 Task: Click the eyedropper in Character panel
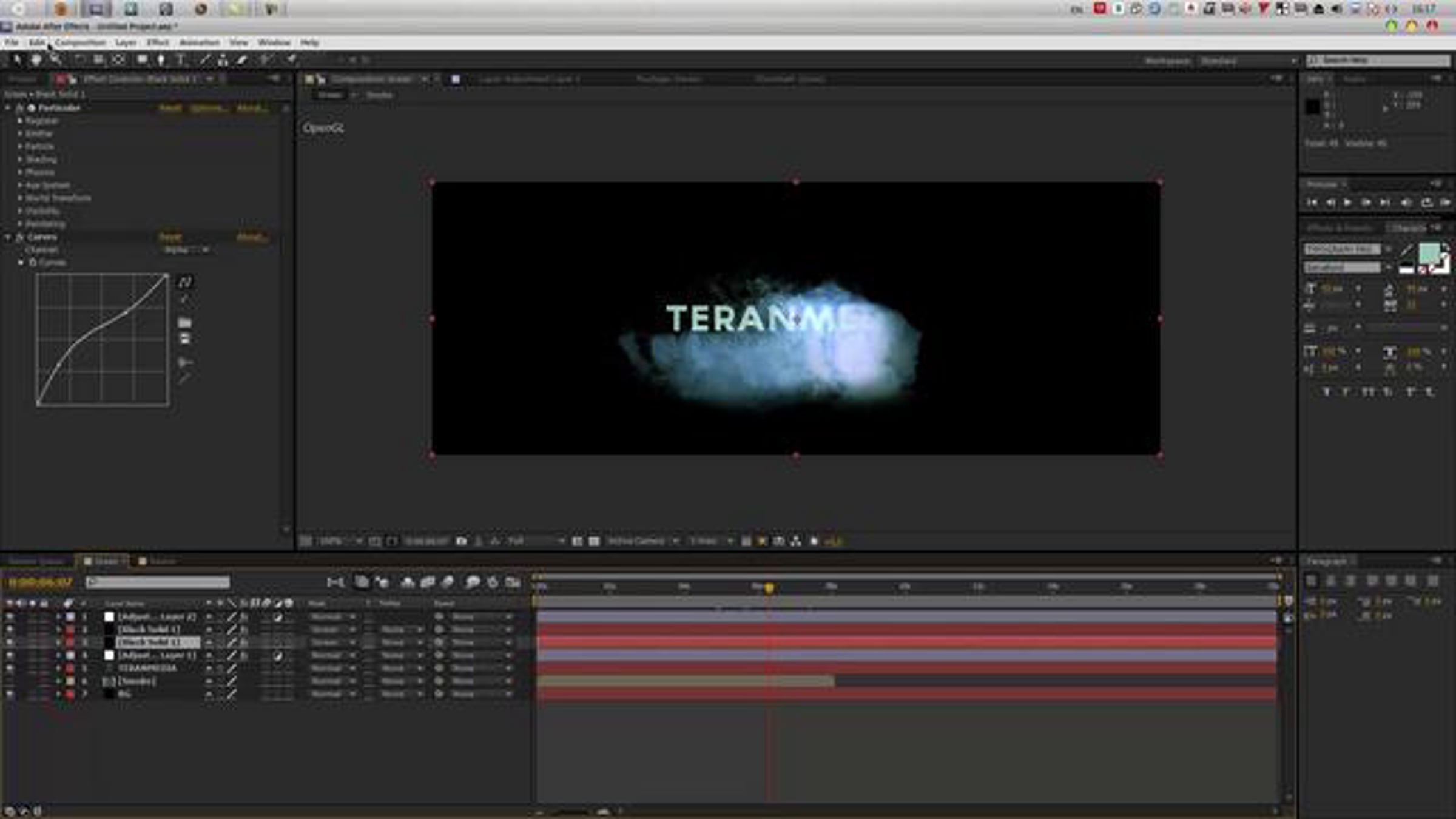click(1406, 250)
